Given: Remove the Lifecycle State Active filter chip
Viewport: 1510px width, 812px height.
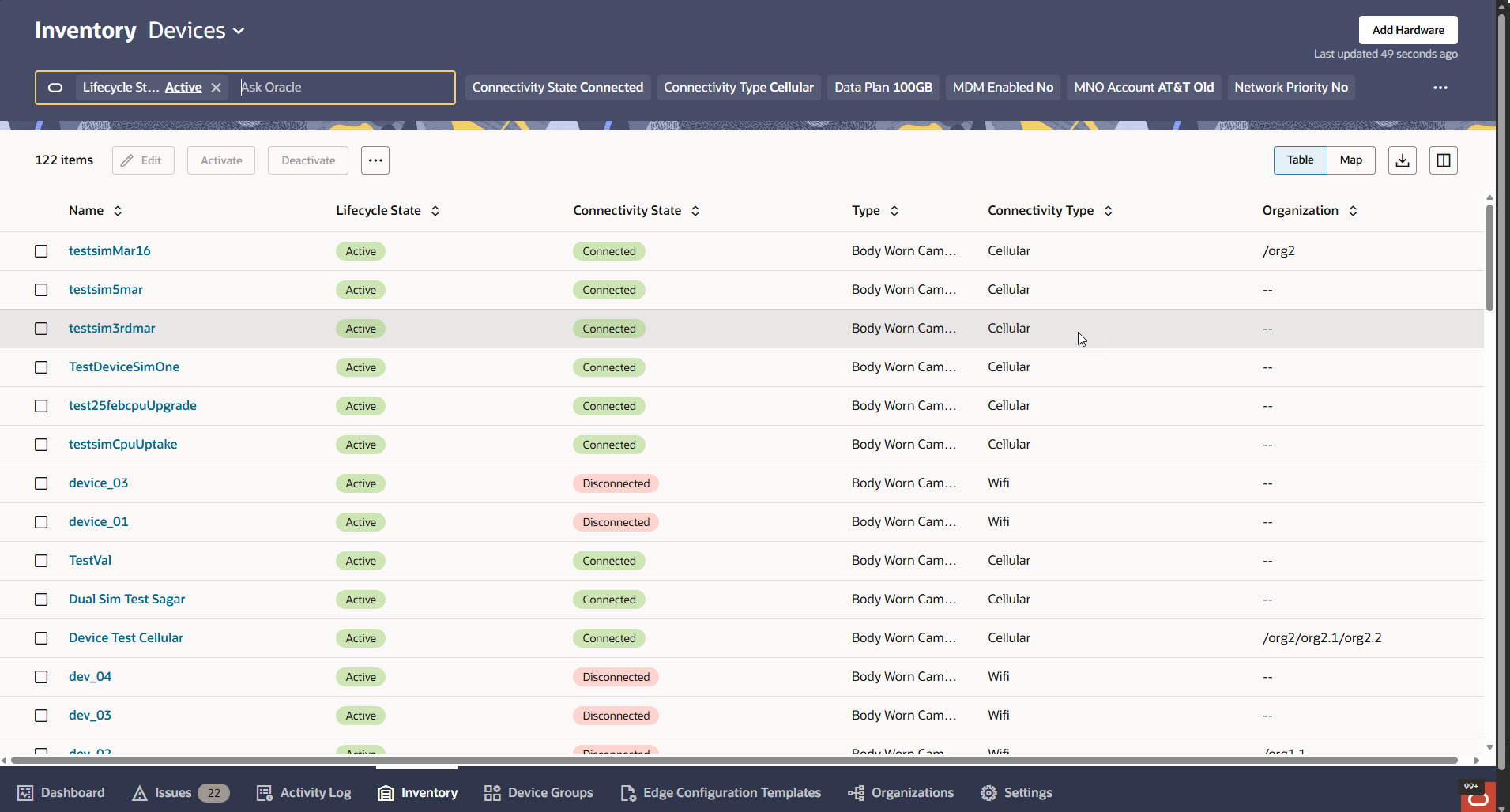Looking at the screenshot, I should [x=216, y=88].
